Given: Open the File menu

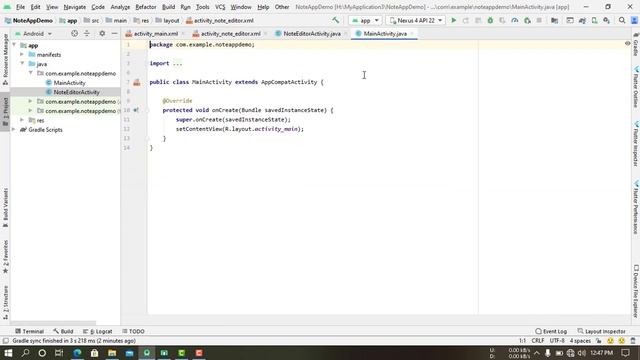Looking at the screenshot, I should pos(20,7).
